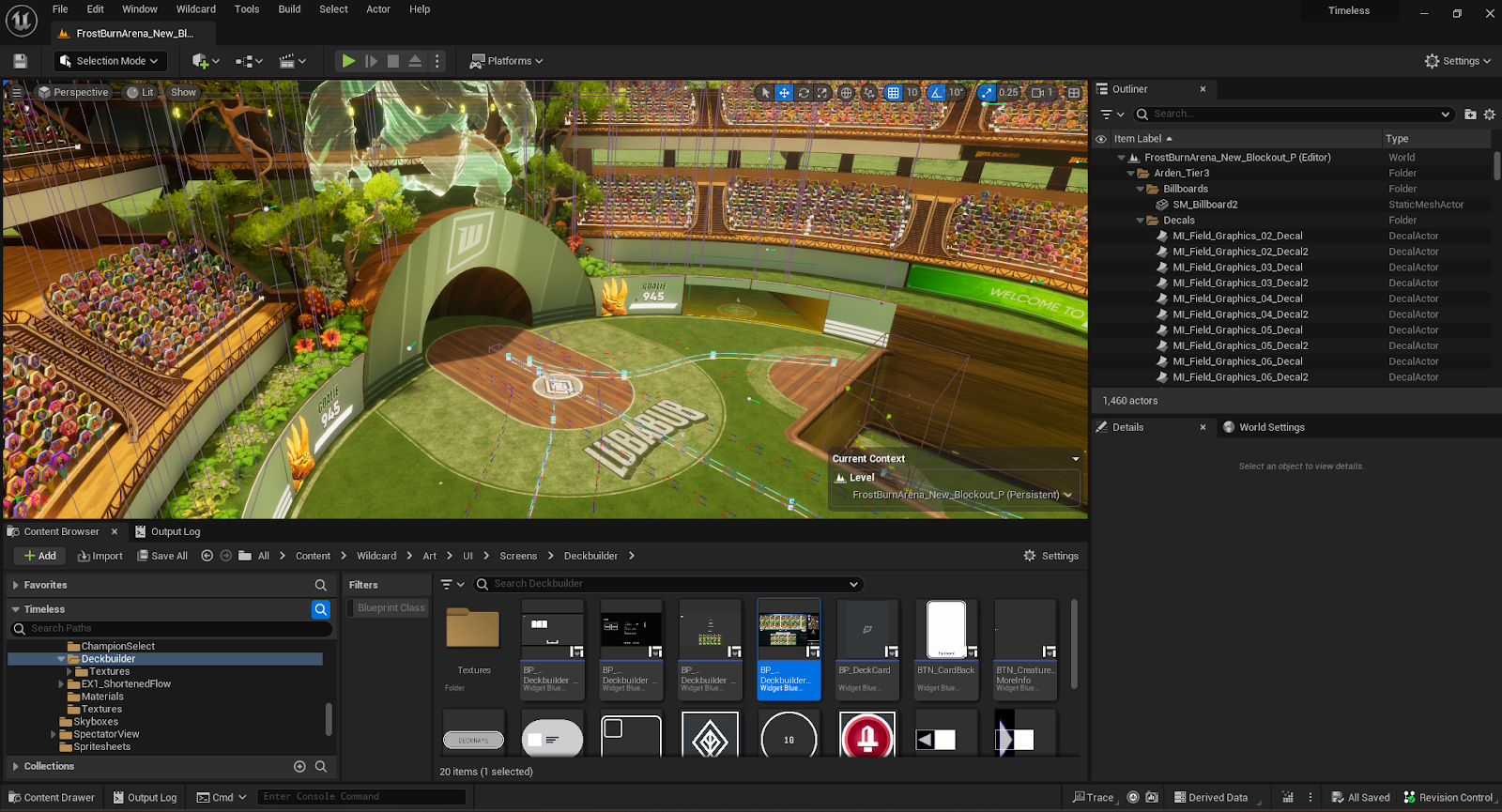Open the viewport layout grid icon
This screenshot has height=812, width=1502.
[x=1074, y=93]
